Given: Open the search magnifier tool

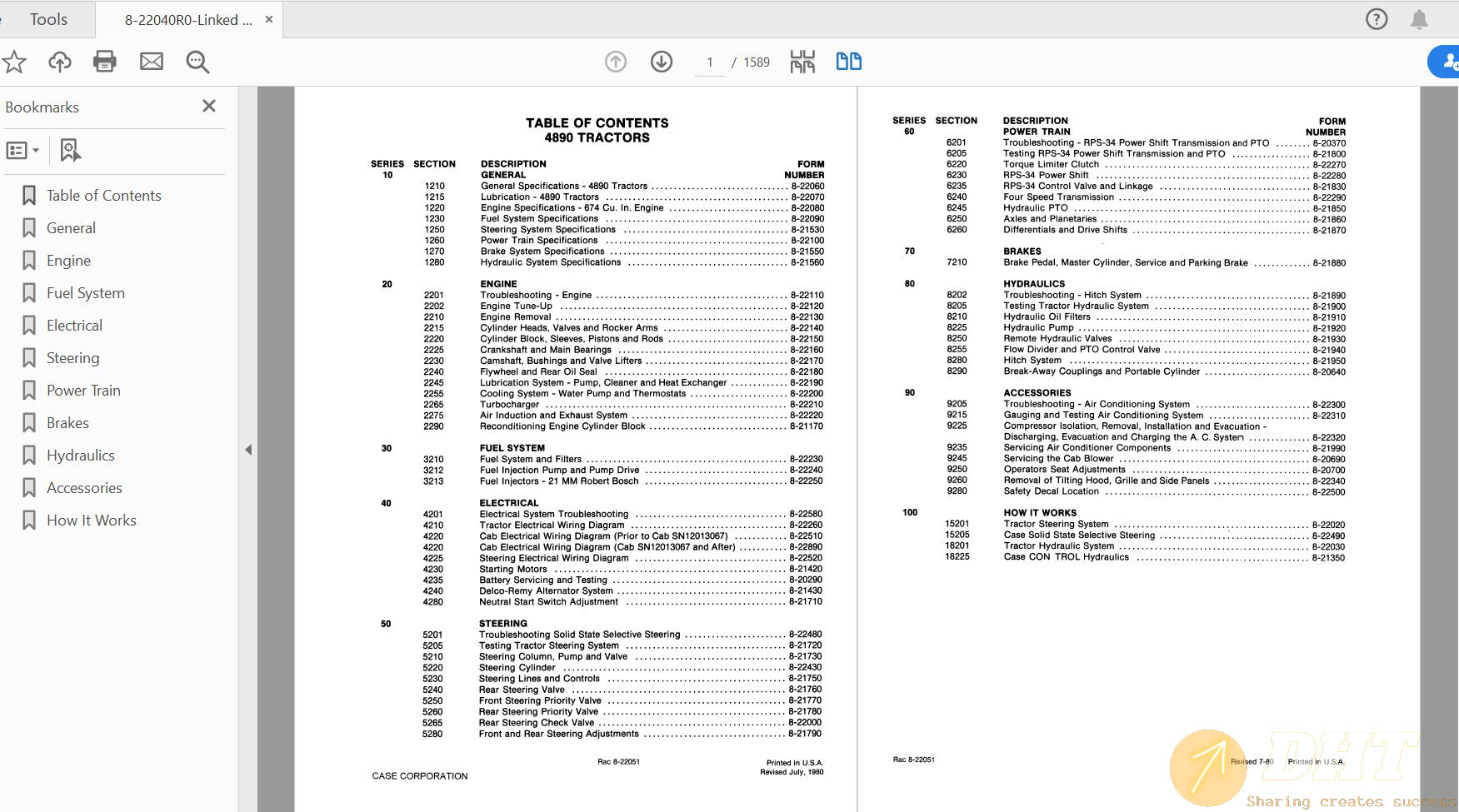Looking at the screenshot, I should tap(197, 61).
